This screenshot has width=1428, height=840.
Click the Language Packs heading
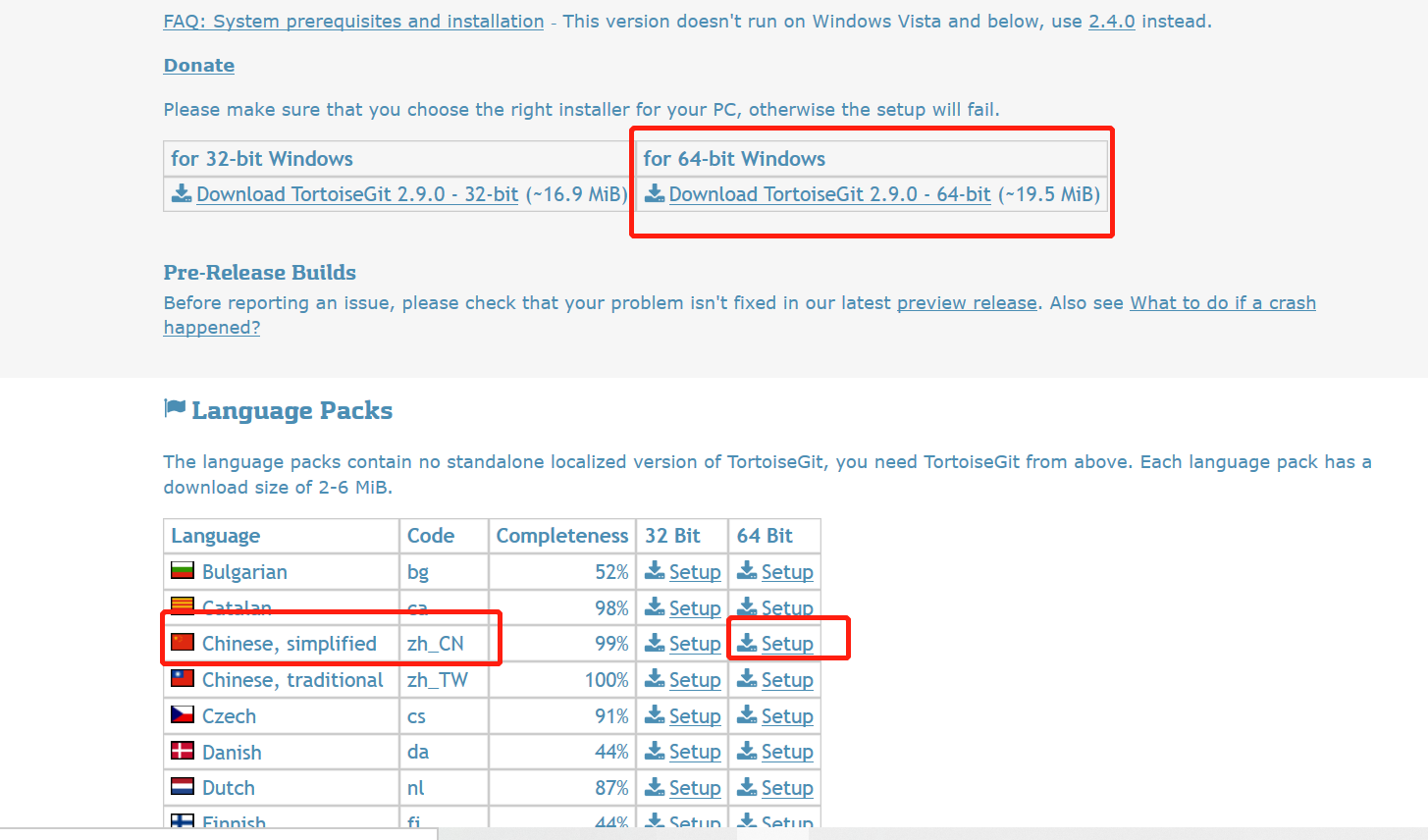(x=291, y=410)
